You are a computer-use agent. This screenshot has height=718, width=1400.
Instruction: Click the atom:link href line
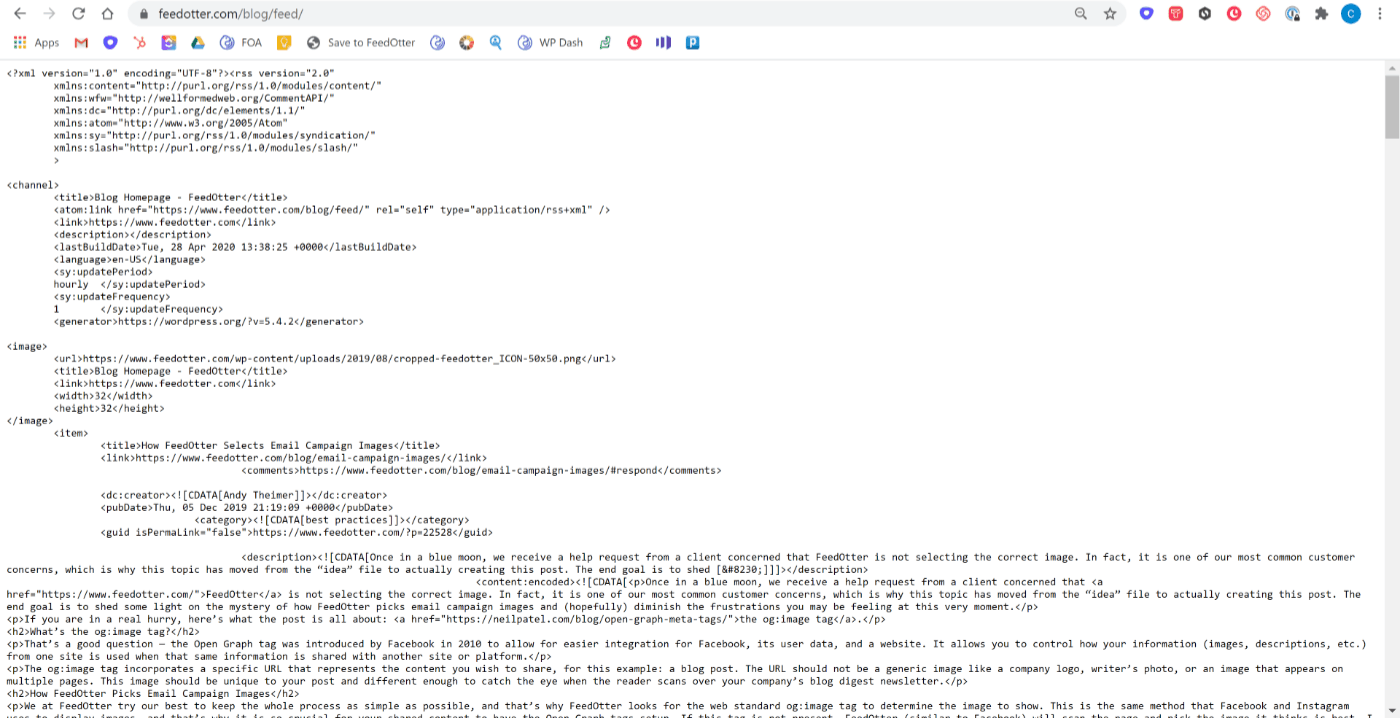pyautogui.click(x=332, y=210)
